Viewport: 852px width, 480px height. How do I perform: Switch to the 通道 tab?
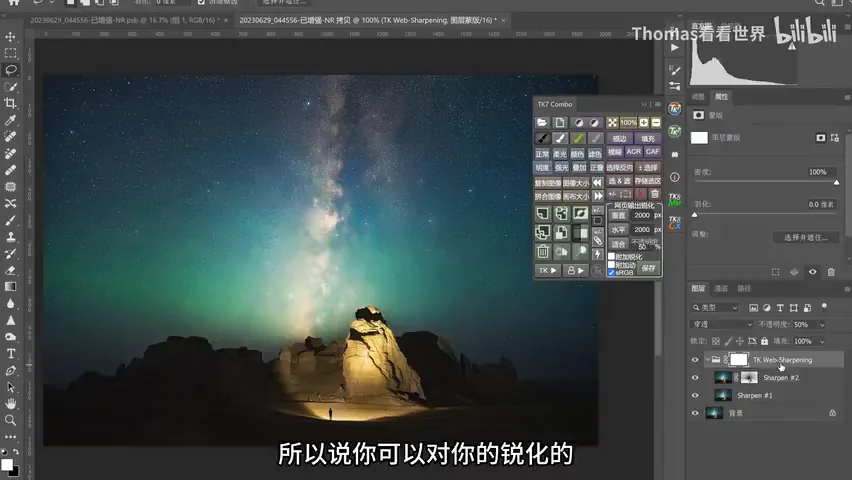721,289
